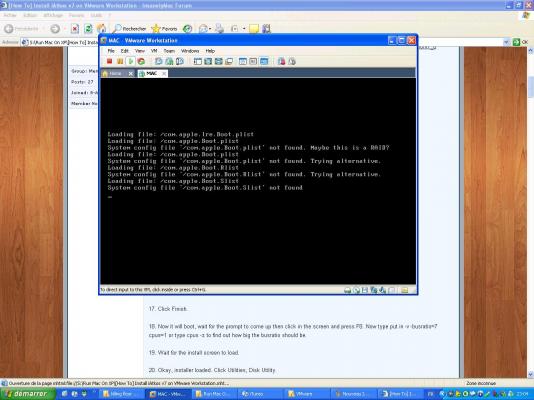Power on the VM with the green play icon
The image size is (534, 400).
pyautogui.click(x=130, y=61)
